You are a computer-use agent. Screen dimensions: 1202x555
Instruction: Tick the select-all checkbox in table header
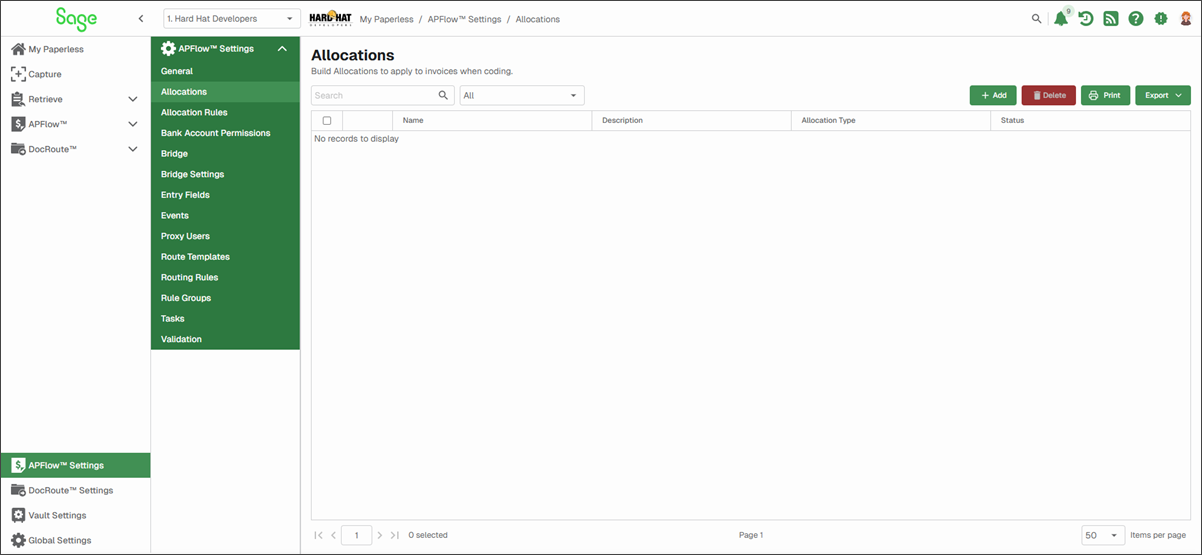pos(327,120)
